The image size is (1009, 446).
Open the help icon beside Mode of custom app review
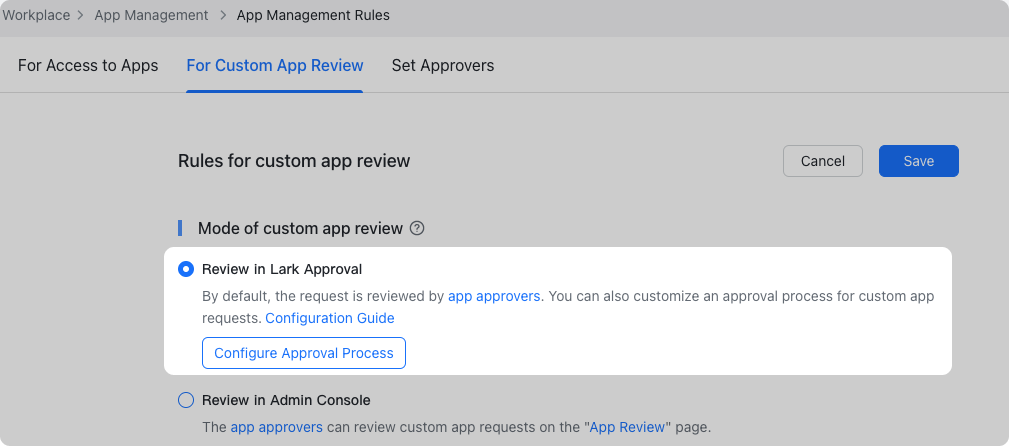417,228
